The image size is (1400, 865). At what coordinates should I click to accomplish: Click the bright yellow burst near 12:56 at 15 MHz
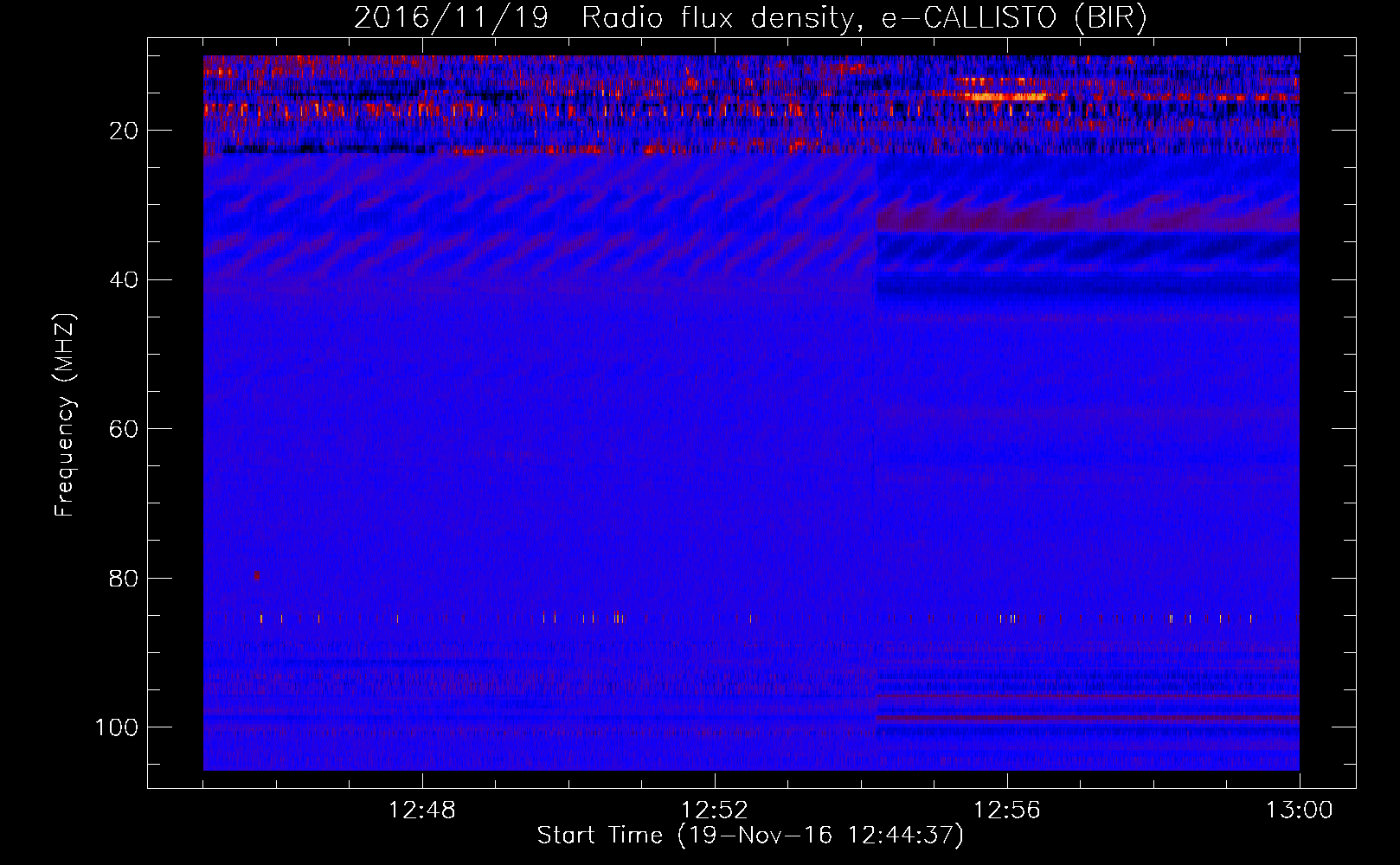[1004, 96]
